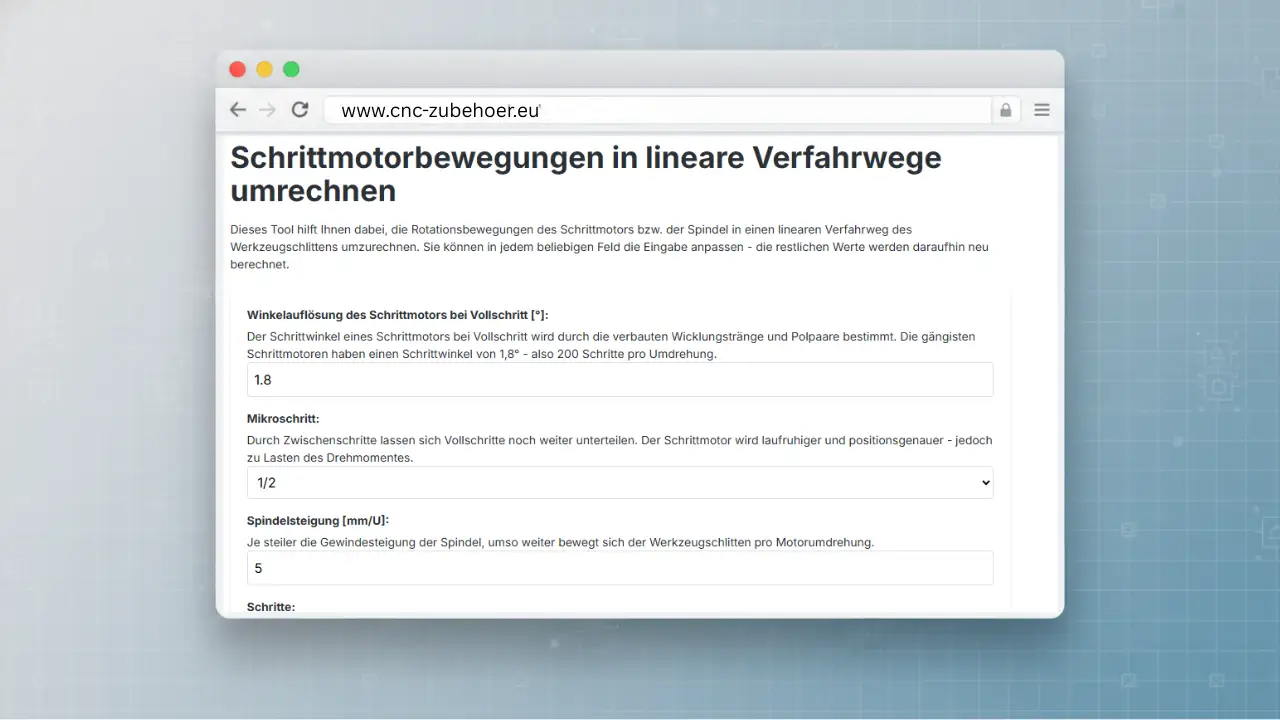
Task: Click the Winkelauflösung input field showing 1.8
Action: [x=620, y=380]
